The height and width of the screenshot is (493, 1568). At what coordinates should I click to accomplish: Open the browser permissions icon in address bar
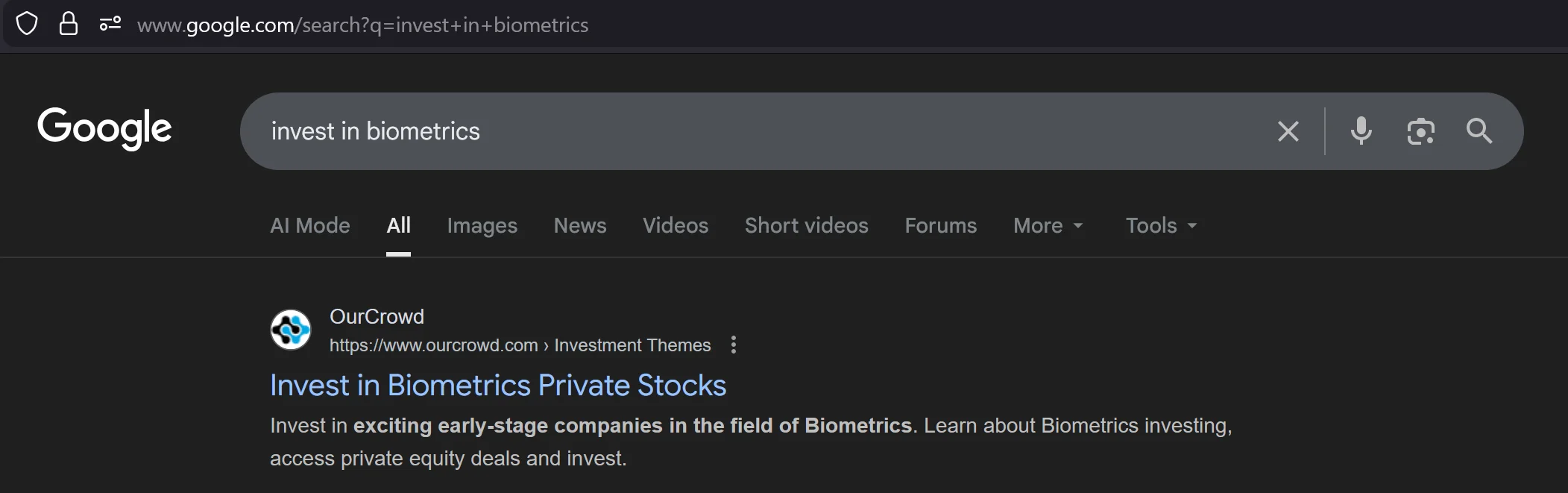(x=110, y=24)
